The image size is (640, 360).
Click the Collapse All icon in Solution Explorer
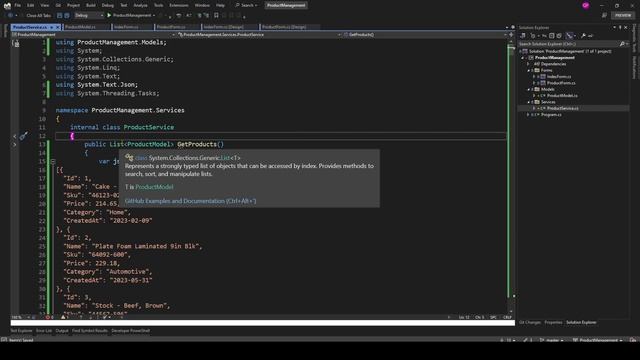(551, 36)
